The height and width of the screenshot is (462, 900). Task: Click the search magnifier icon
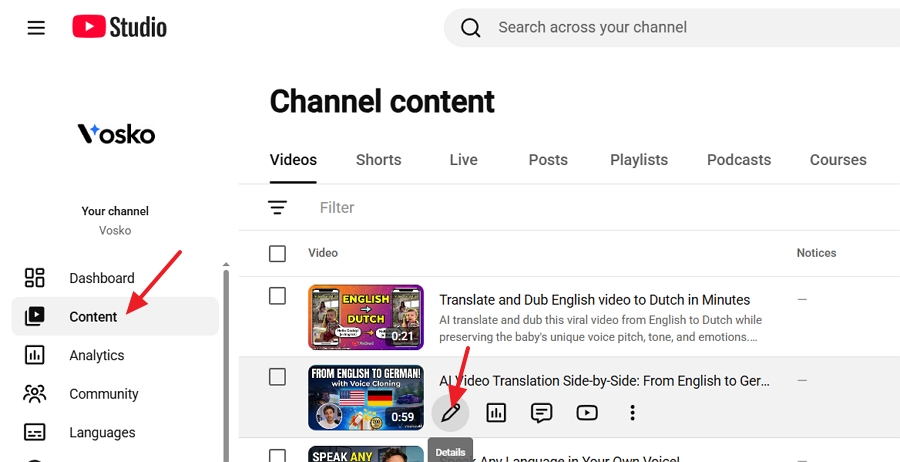(x=471, y=28)
